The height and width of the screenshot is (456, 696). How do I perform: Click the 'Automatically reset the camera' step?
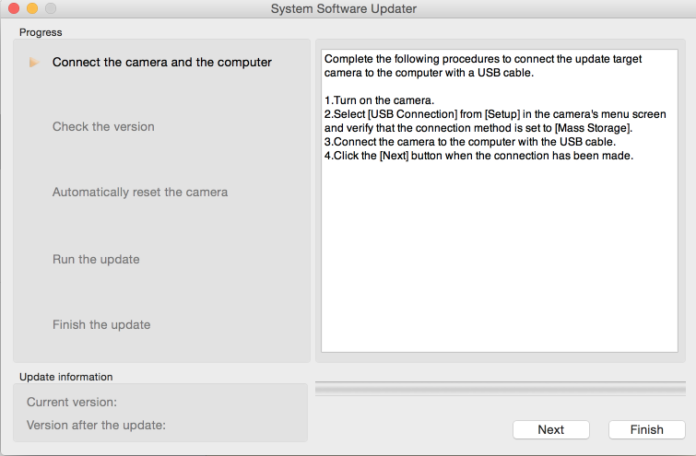[140, 192]
